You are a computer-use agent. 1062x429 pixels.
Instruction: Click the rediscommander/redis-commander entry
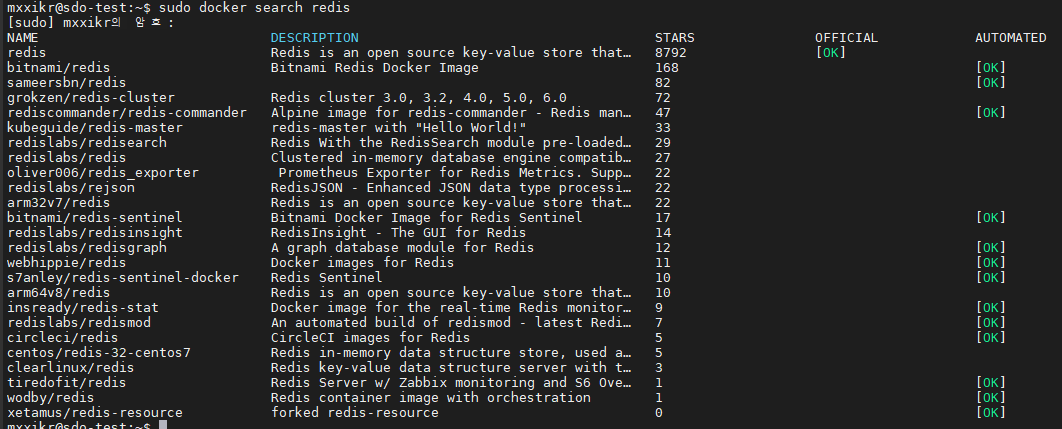pos(126,112)
